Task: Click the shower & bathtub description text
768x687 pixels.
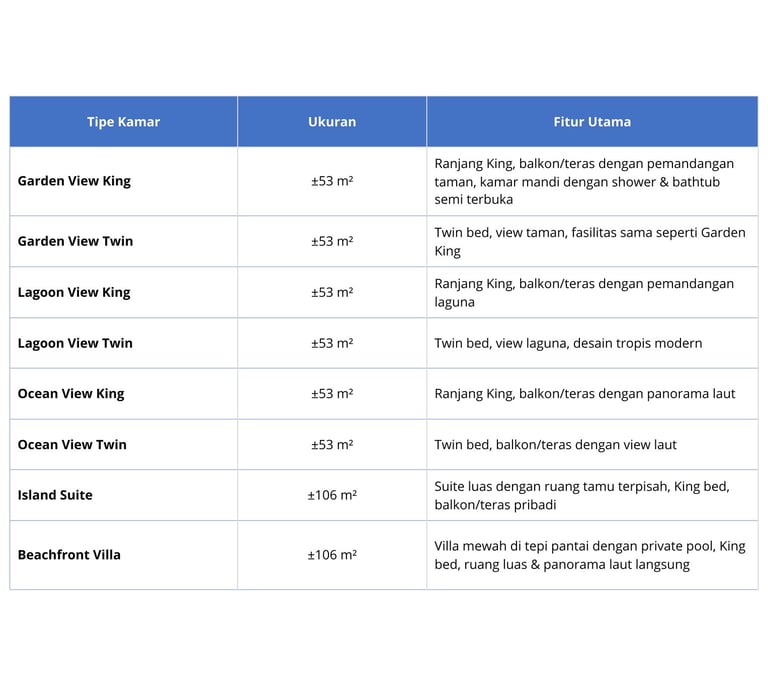Action: 577,181
